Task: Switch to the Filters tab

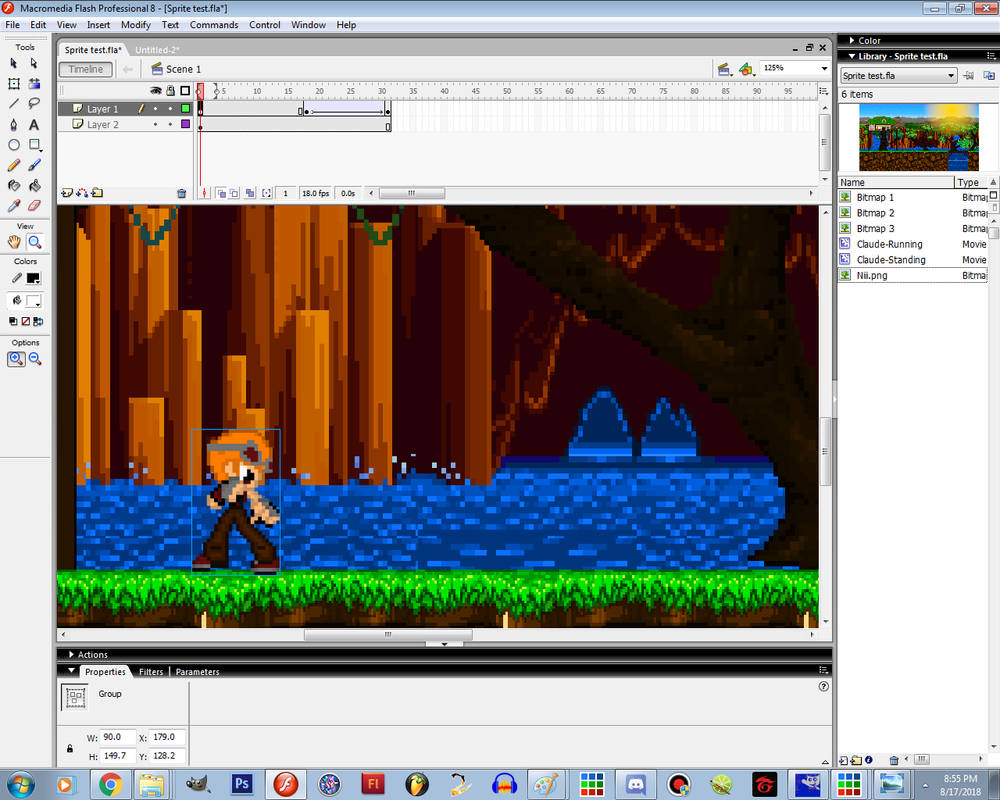Action: click(151, 671)
